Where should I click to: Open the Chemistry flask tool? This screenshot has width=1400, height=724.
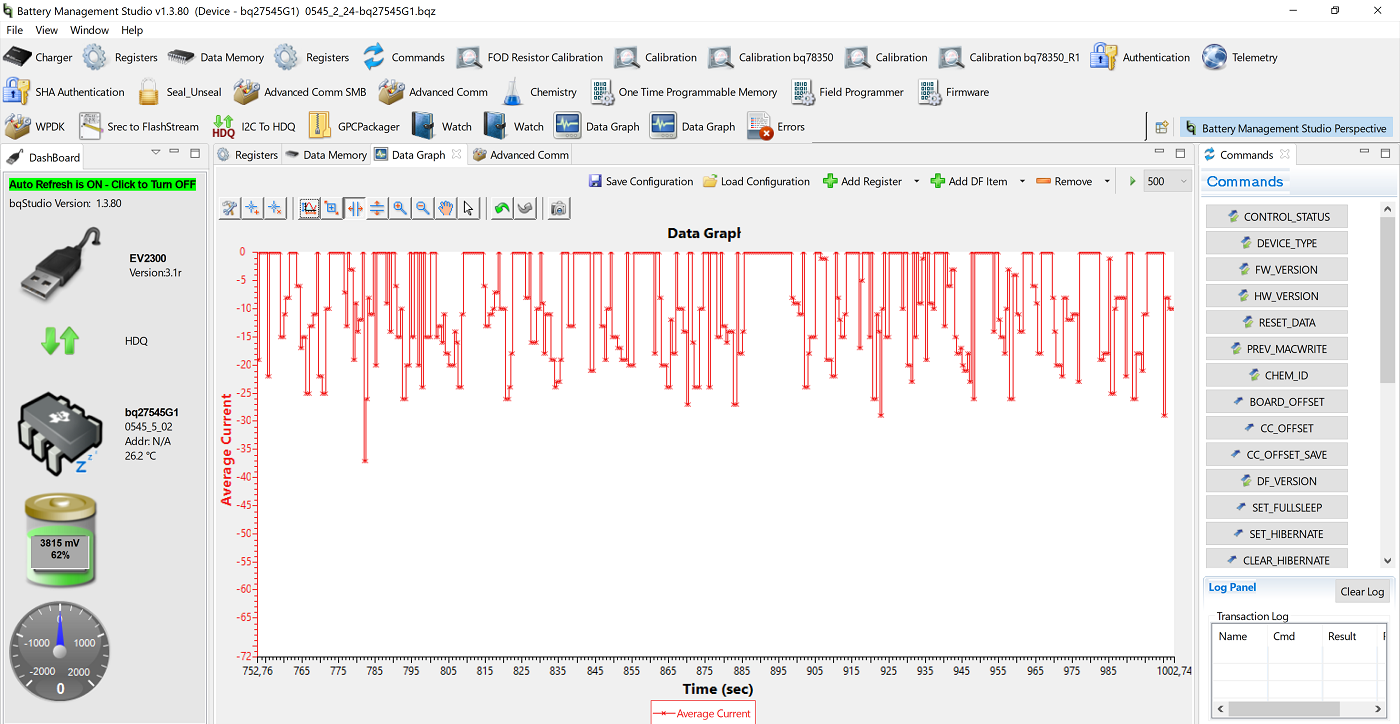tap(538, 92)
